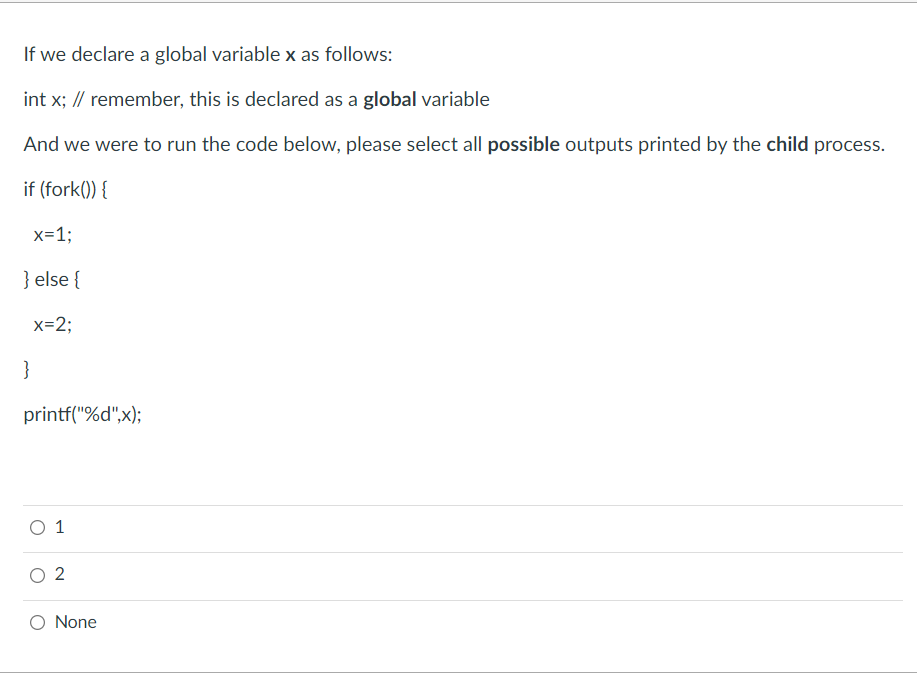Click the sentence "If we declare a global variable"
The width and height of the screenshot is (917, 678).
[x=152, y=54]
